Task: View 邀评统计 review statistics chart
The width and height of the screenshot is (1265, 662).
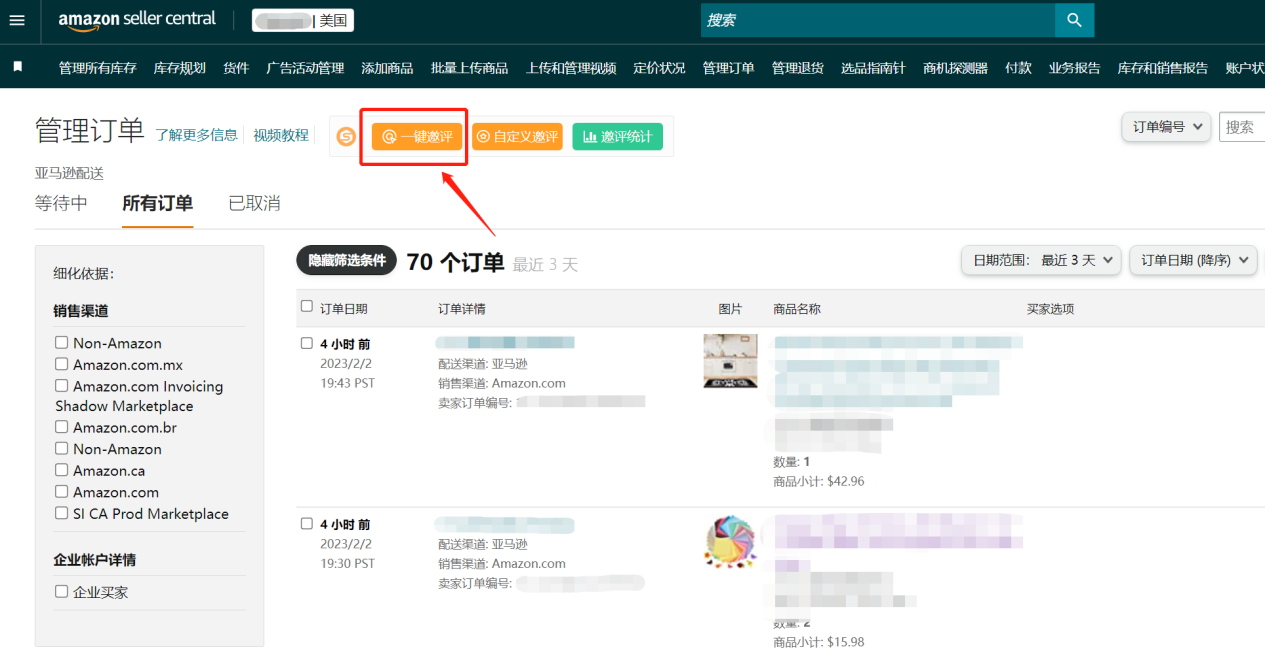Action: tap(617, 134)
